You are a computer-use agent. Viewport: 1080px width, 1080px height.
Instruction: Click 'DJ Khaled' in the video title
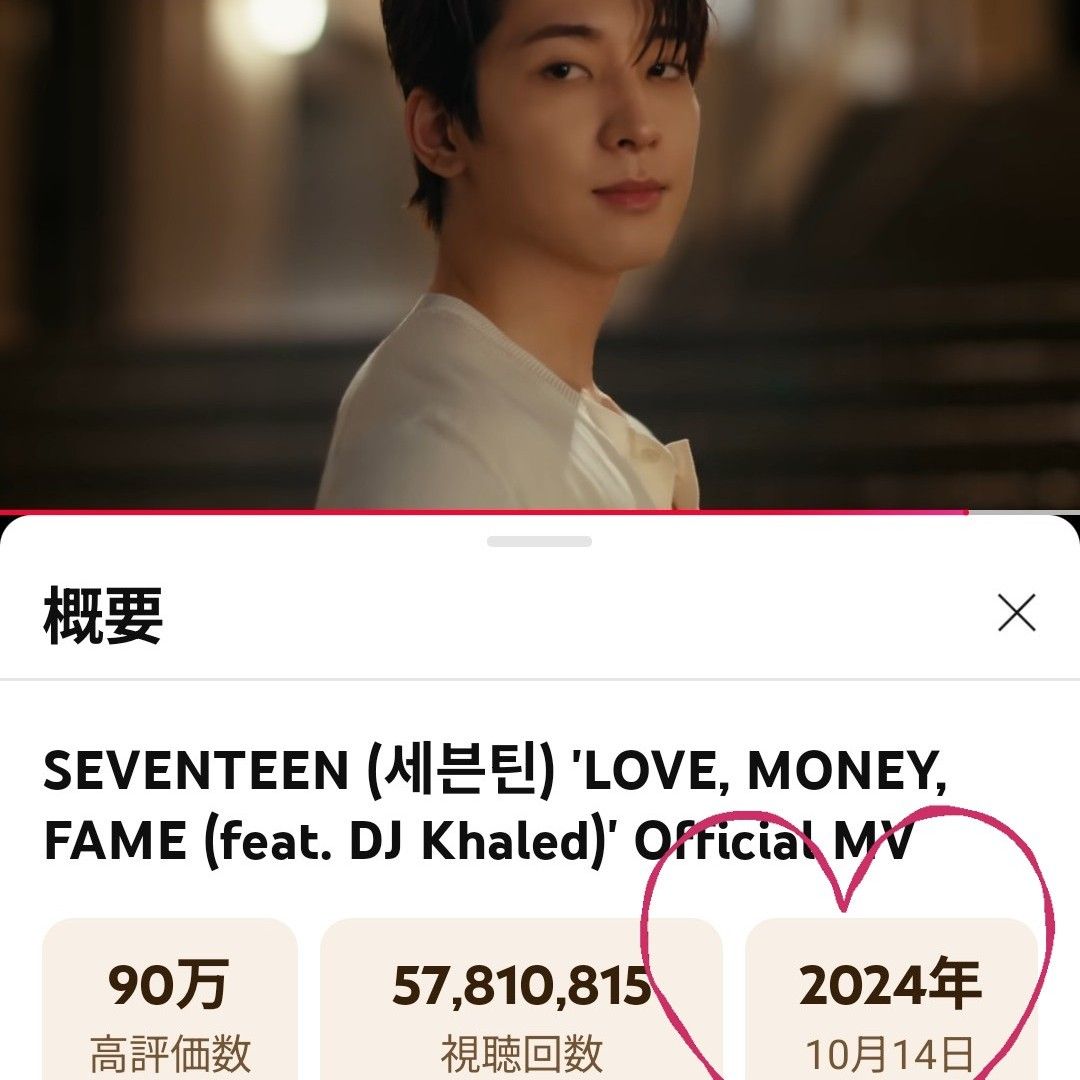click(467, 842)
